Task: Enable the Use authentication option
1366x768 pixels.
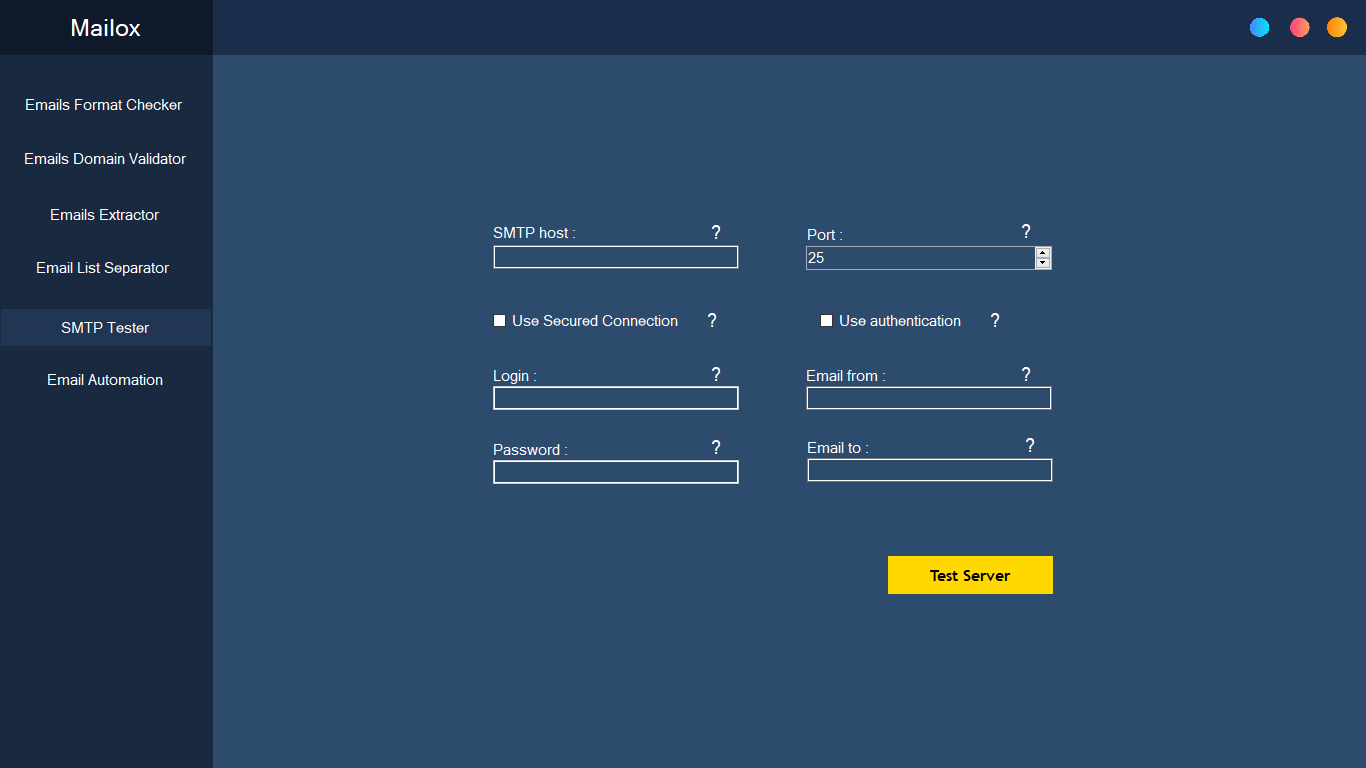Action: point(826,320)
